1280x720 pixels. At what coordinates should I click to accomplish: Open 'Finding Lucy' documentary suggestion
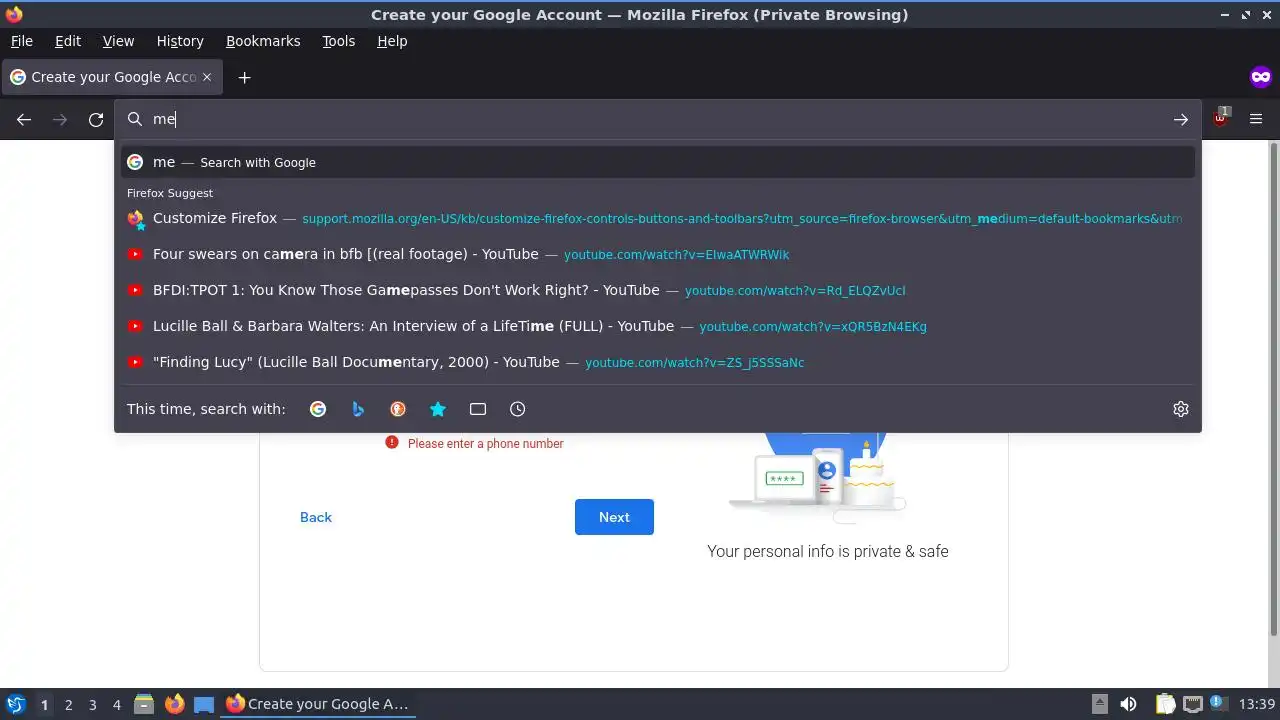click(x=658, y=362)
